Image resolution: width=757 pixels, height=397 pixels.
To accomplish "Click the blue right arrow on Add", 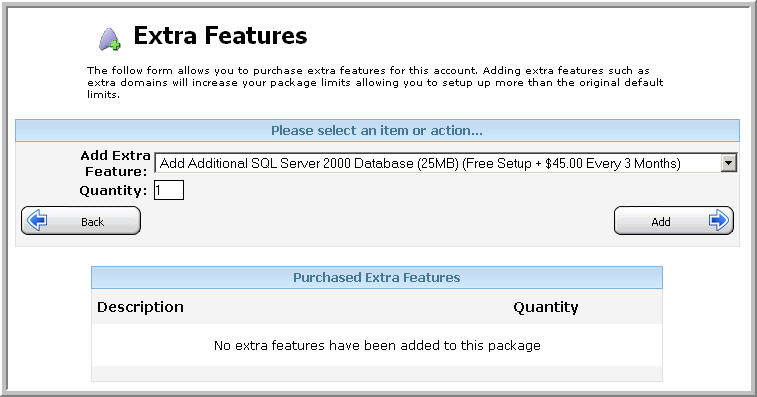I will pos(718,220).
